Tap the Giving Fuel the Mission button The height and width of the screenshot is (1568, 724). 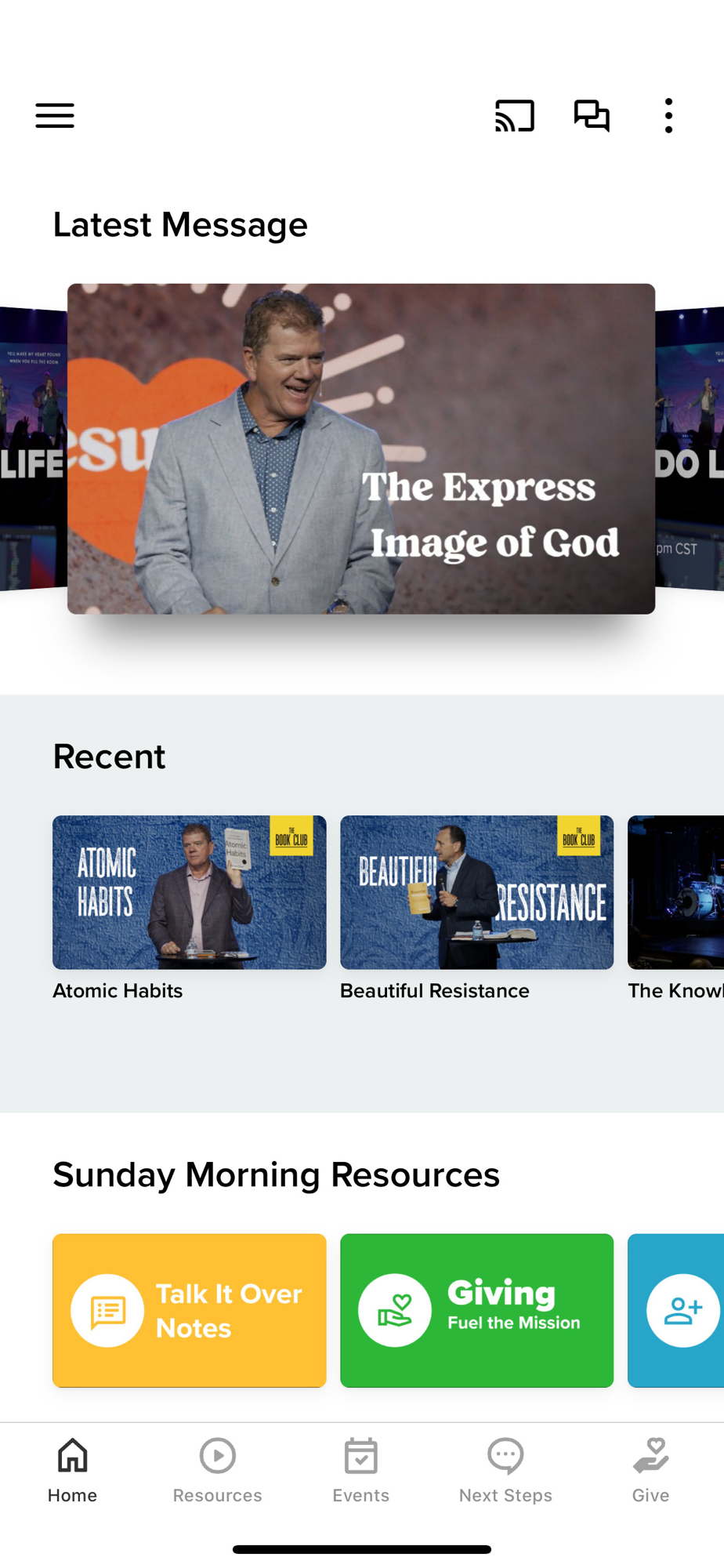click(x=476, y=1310)
